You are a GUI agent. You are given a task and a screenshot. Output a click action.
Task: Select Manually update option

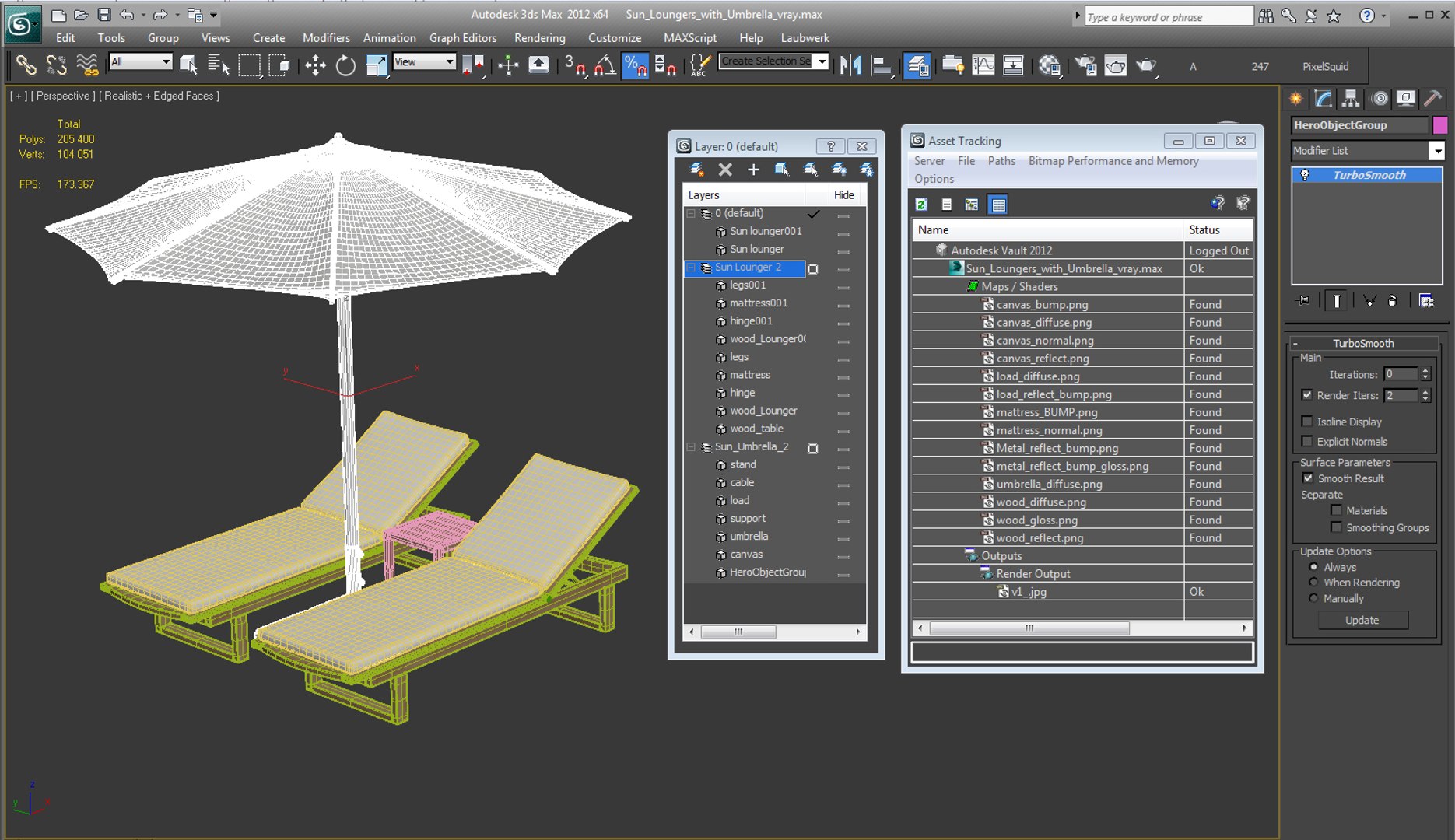click(1313, 599)
